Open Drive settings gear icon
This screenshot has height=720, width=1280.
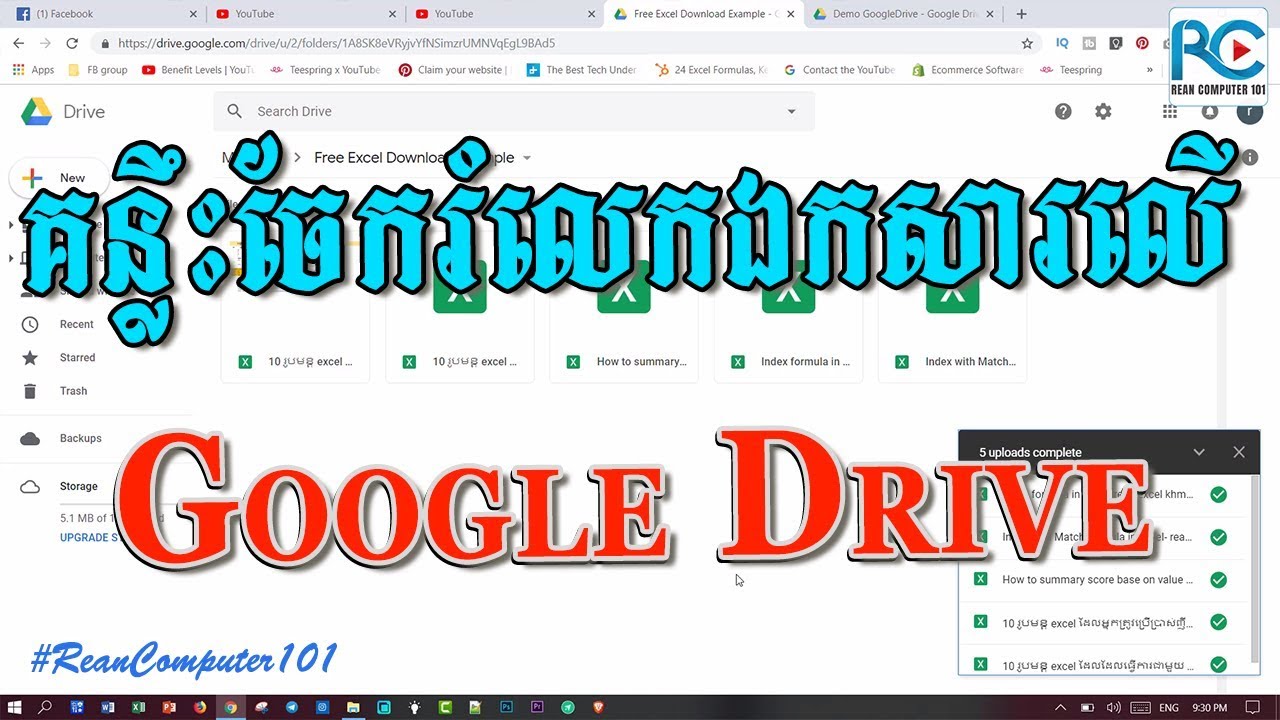coord(1103,111)
